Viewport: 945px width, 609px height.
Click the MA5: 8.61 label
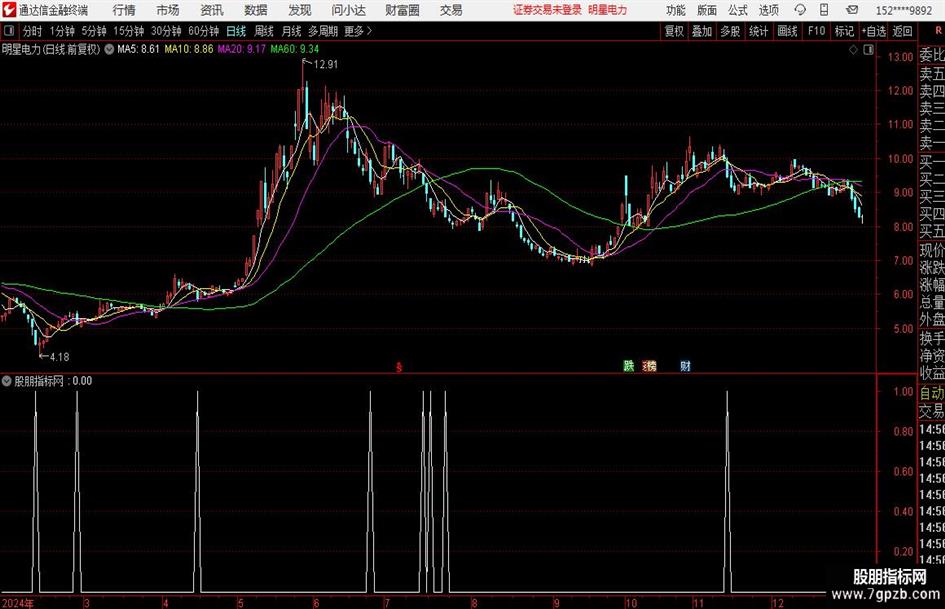139,49
